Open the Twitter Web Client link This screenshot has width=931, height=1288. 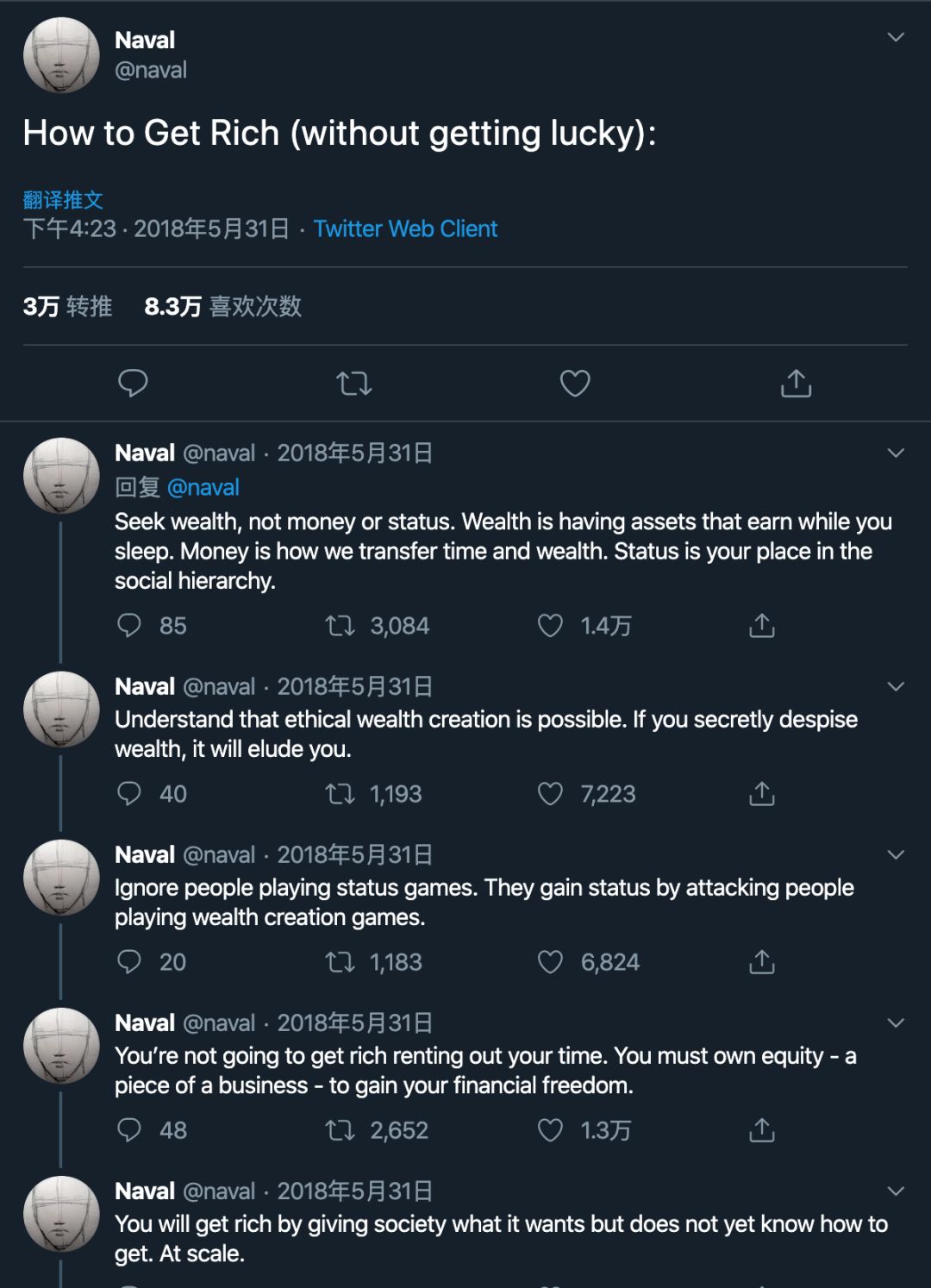[x=405, y=228]
